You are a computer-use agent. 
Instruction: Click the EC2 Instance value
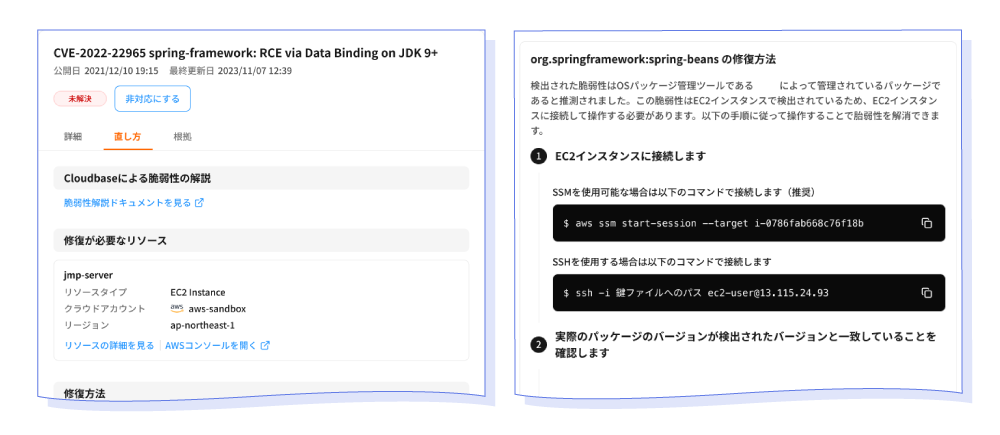click(x=198, y=292)
